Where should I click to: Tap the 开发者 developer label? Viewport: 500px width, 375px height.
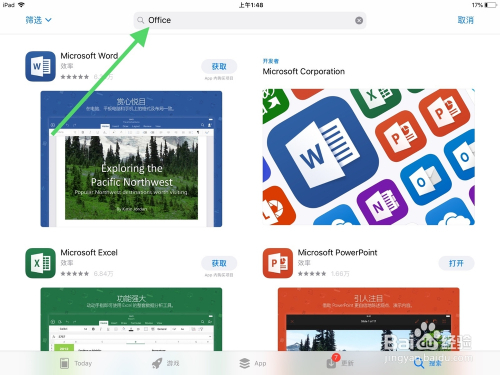click(x=271, y=61)
